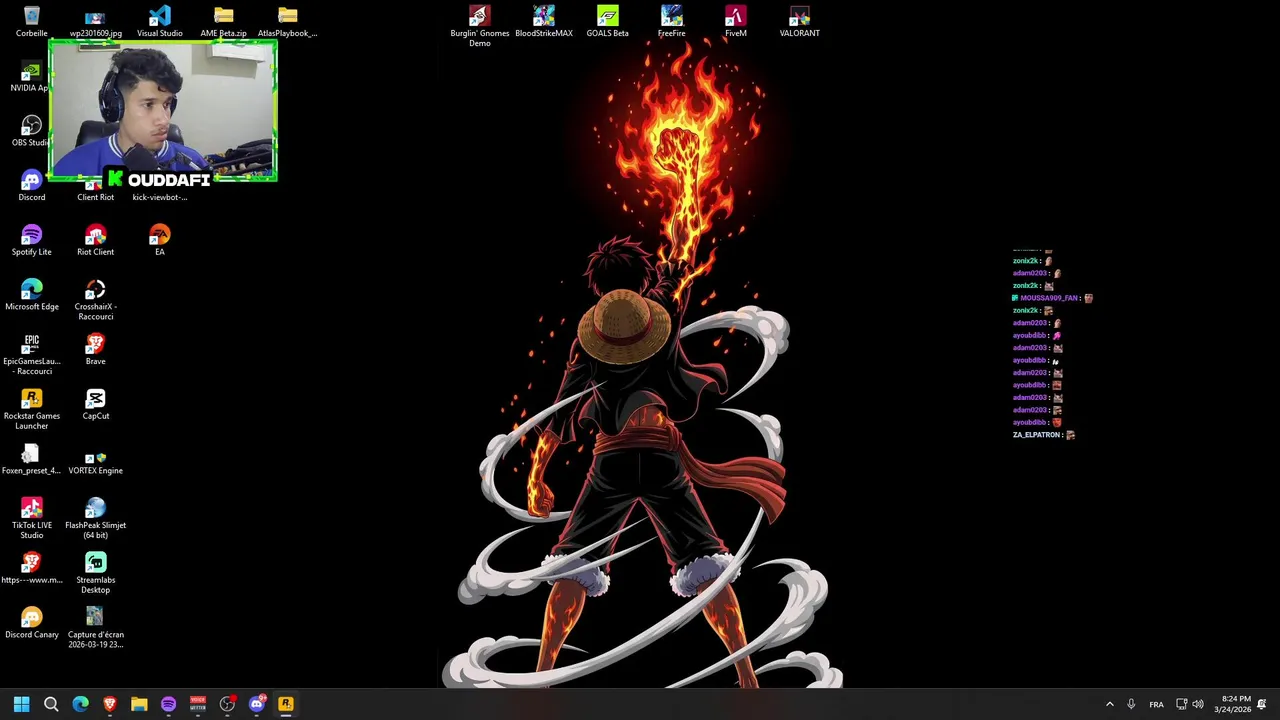Select the AME Beta.zip archive

click(x=224, y=22)
